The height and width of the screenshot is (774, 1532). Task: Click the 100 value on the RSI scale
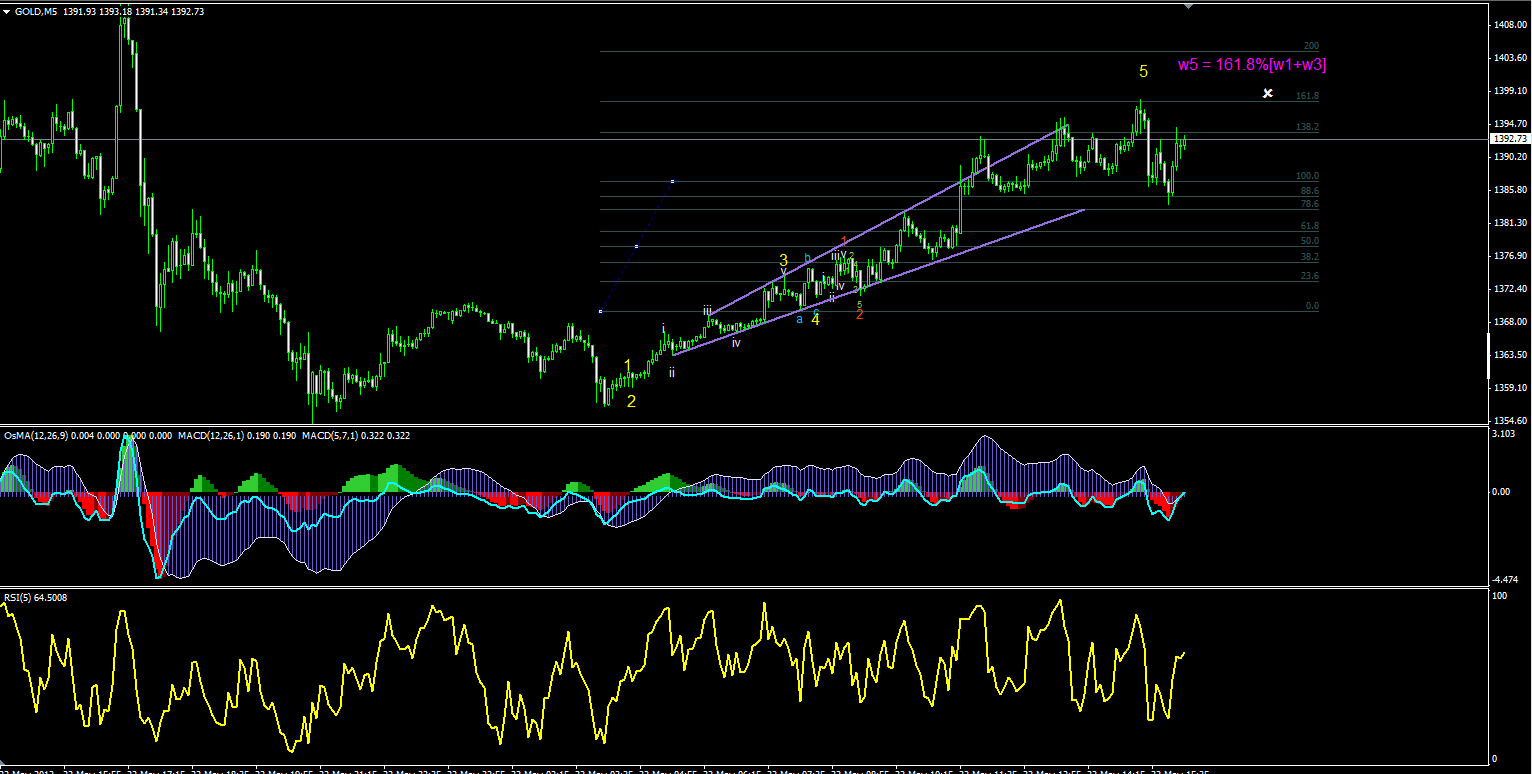click(1501, 596)
